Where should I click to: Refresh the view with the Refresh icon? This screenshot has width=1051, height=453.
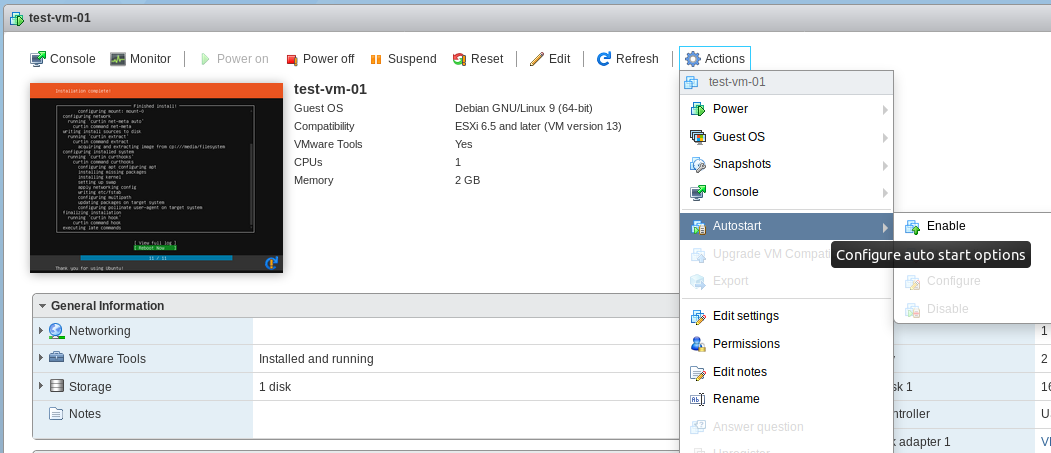coord(604,59)
